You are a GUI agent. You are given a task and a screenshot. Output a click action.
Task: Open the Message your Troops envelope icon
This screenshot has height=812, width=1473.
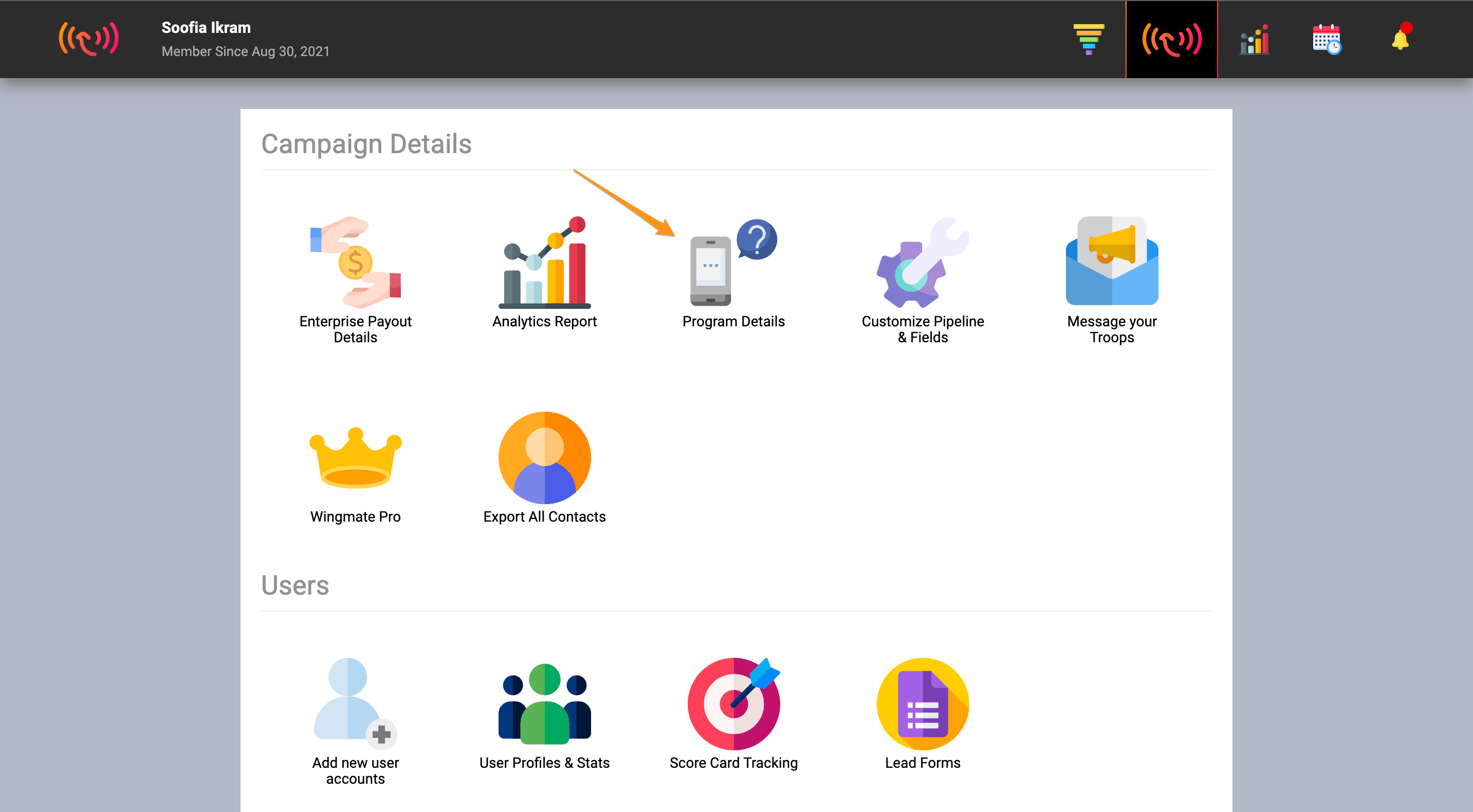pos(1112,261)
